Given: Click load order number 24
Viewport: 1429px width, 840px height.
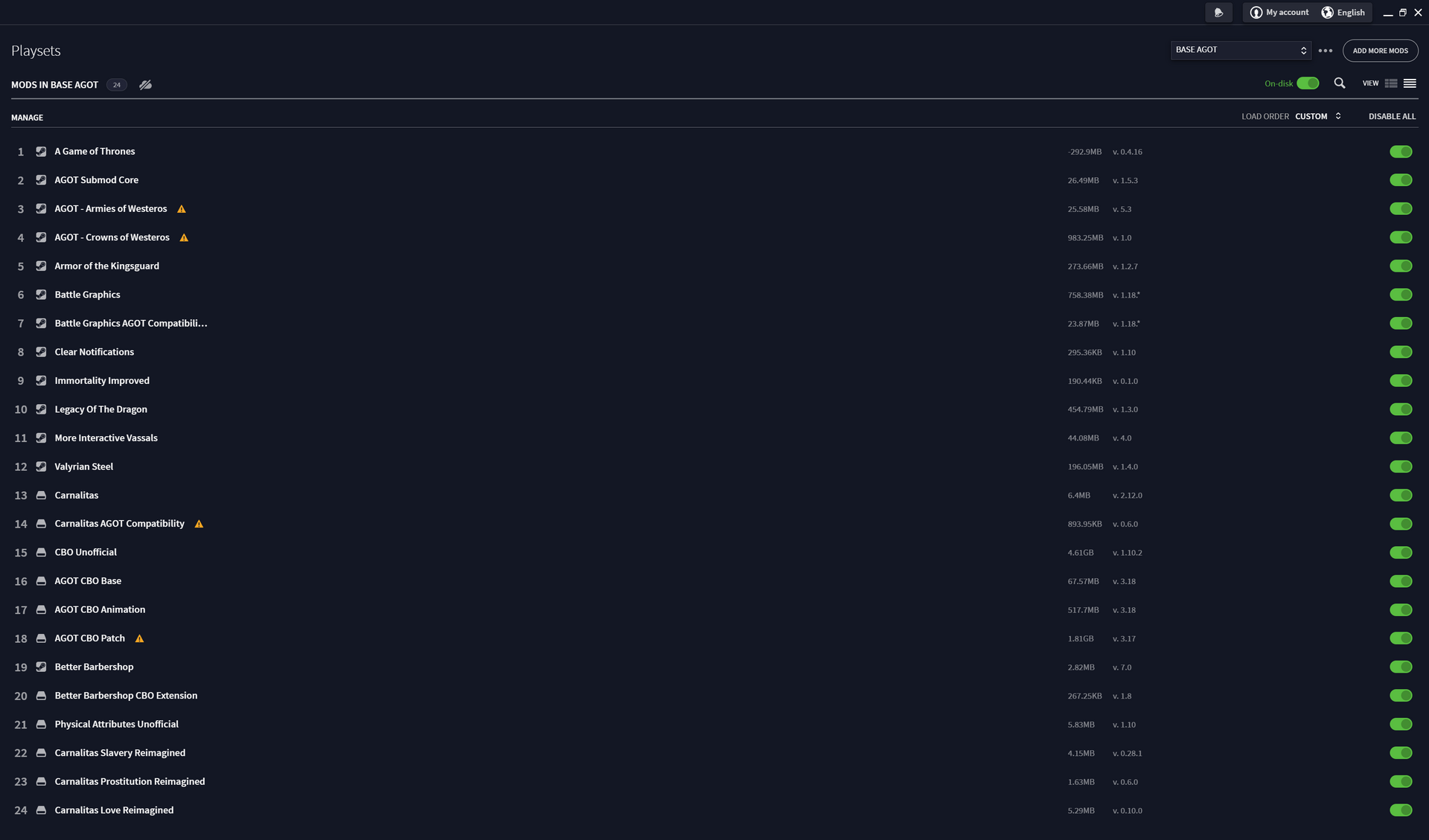Looking at the screenshot, I should pos(21,811).
